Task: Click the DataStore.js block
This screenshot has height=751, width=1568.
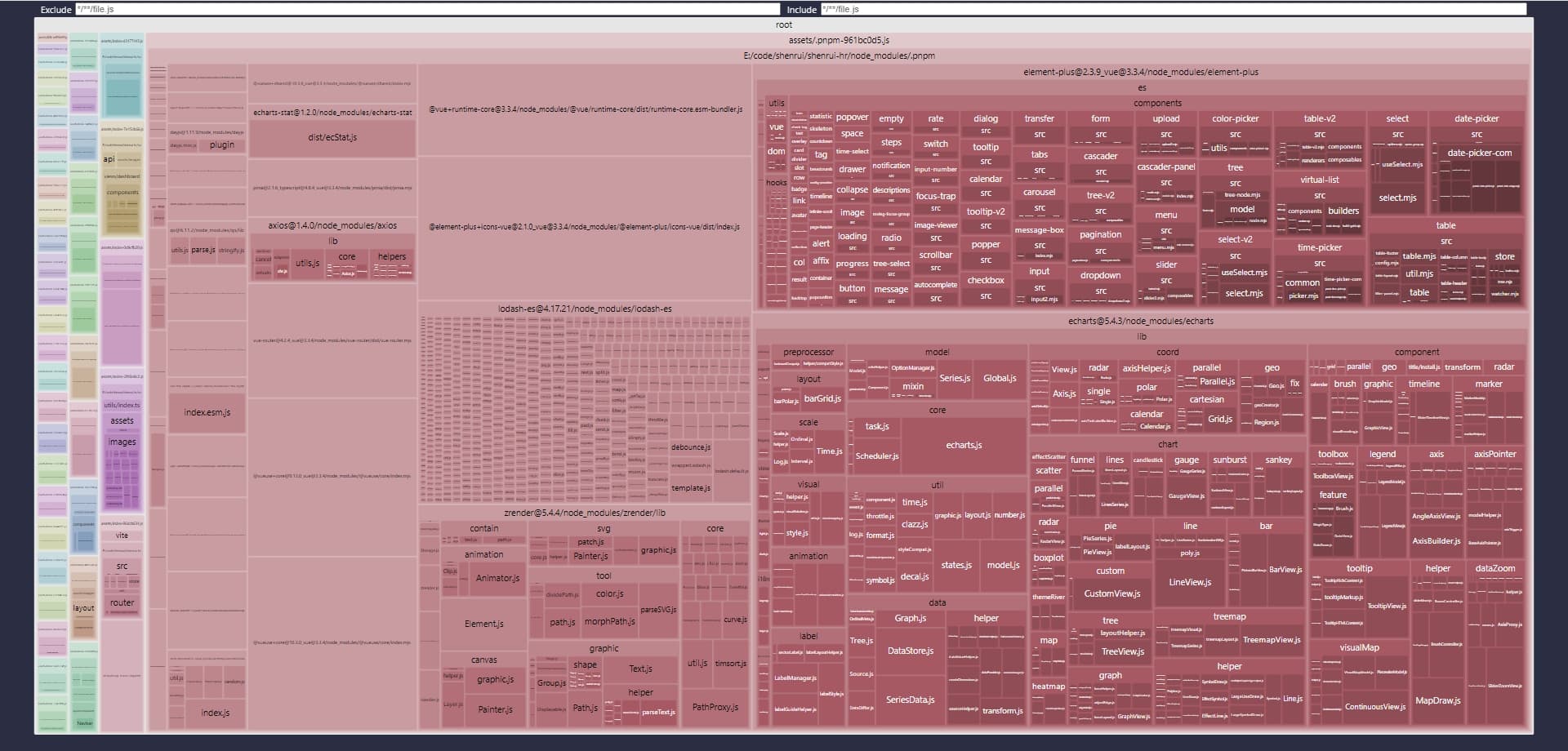Action: pos(910,651)
